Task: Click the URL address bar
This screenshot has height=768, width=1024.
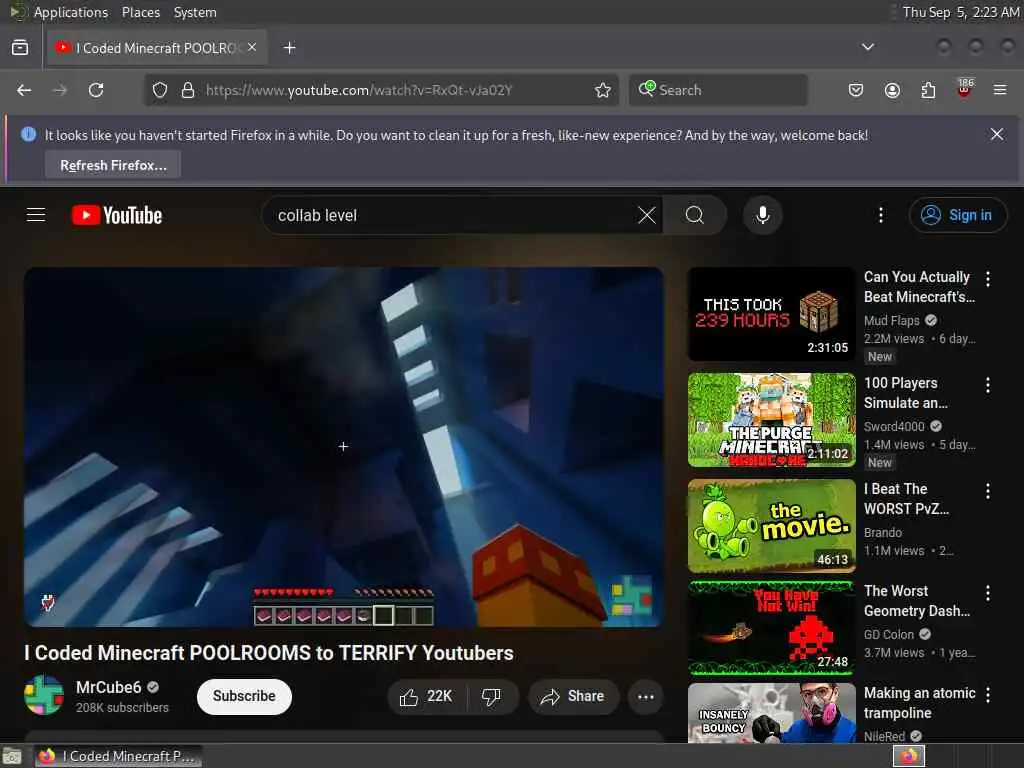Action: click(x=381, y=90)
